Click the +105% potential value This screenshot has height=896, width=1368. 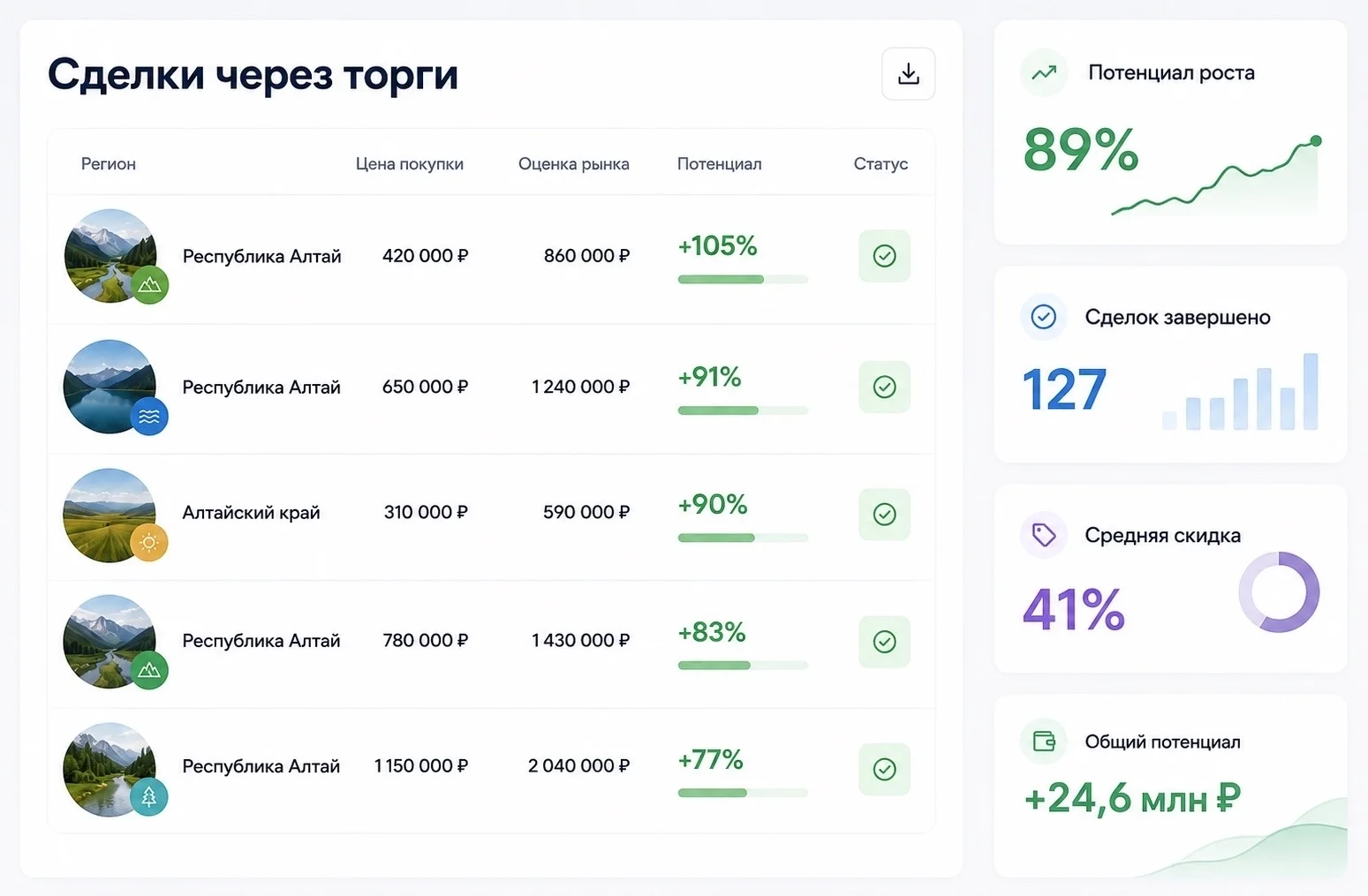(x=717, y=245)
